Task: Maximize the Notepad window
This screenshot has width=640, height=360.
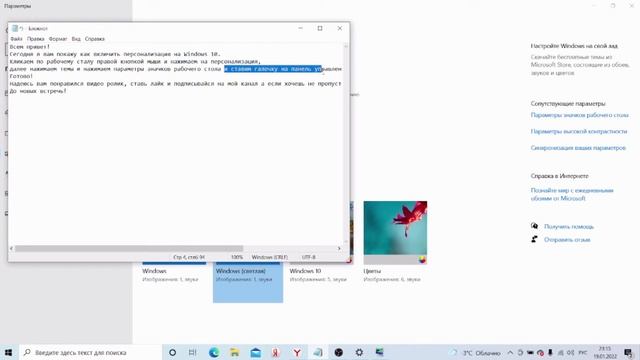Action: [320, 28]
